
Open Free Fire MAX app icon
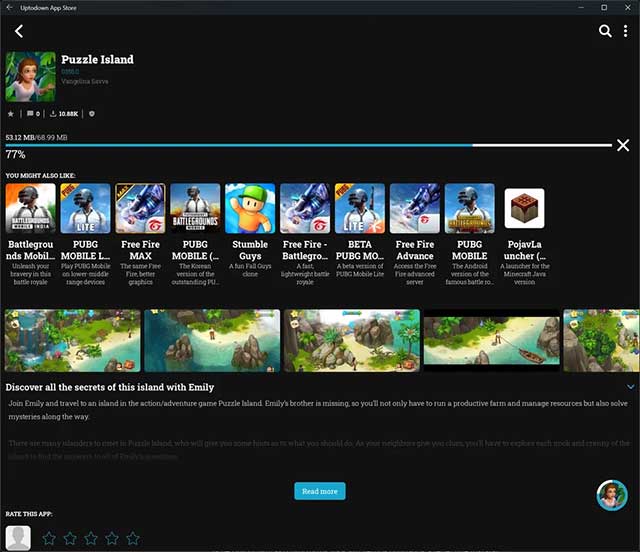(140, 208)
